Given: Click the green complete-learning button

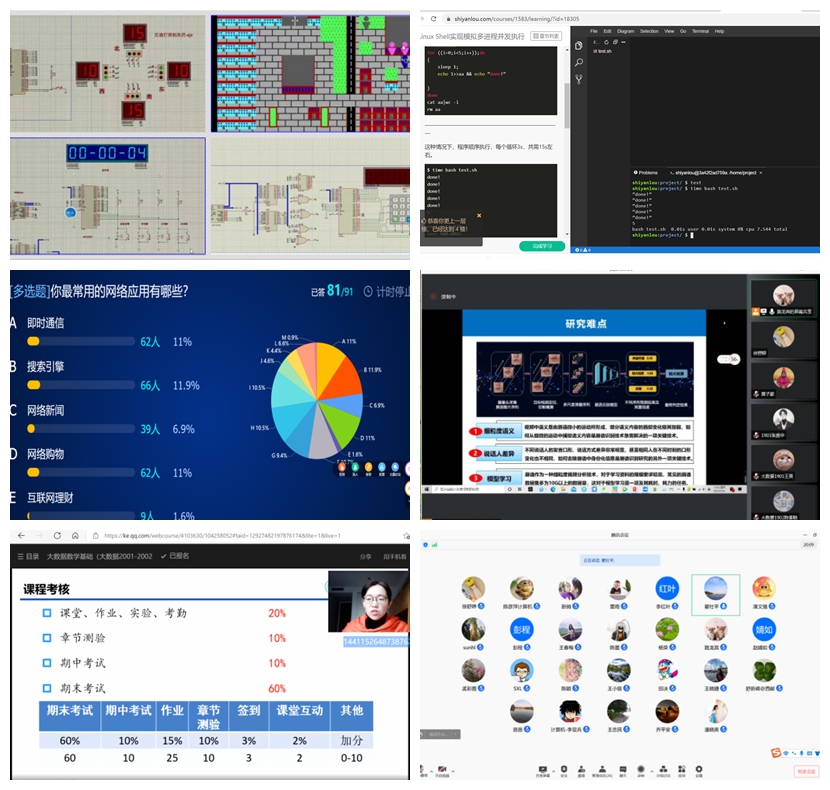Looking at the screenshot, I should (x=541, y=246).
